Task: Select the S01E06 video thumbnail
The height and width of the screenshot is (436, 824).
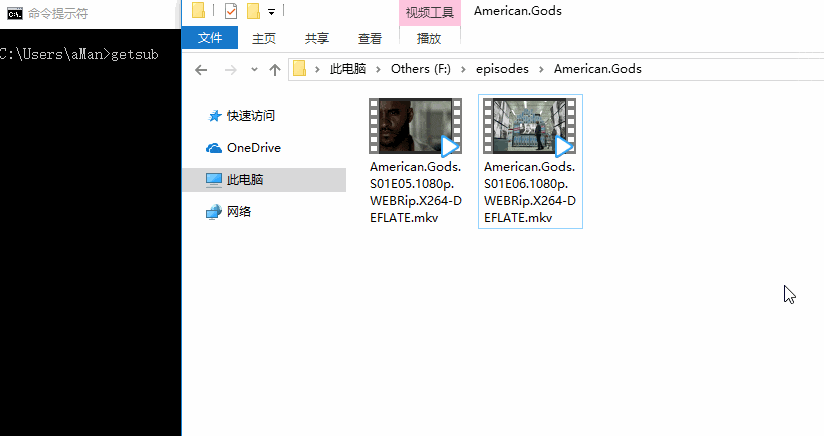Action: tap(530, 126)
